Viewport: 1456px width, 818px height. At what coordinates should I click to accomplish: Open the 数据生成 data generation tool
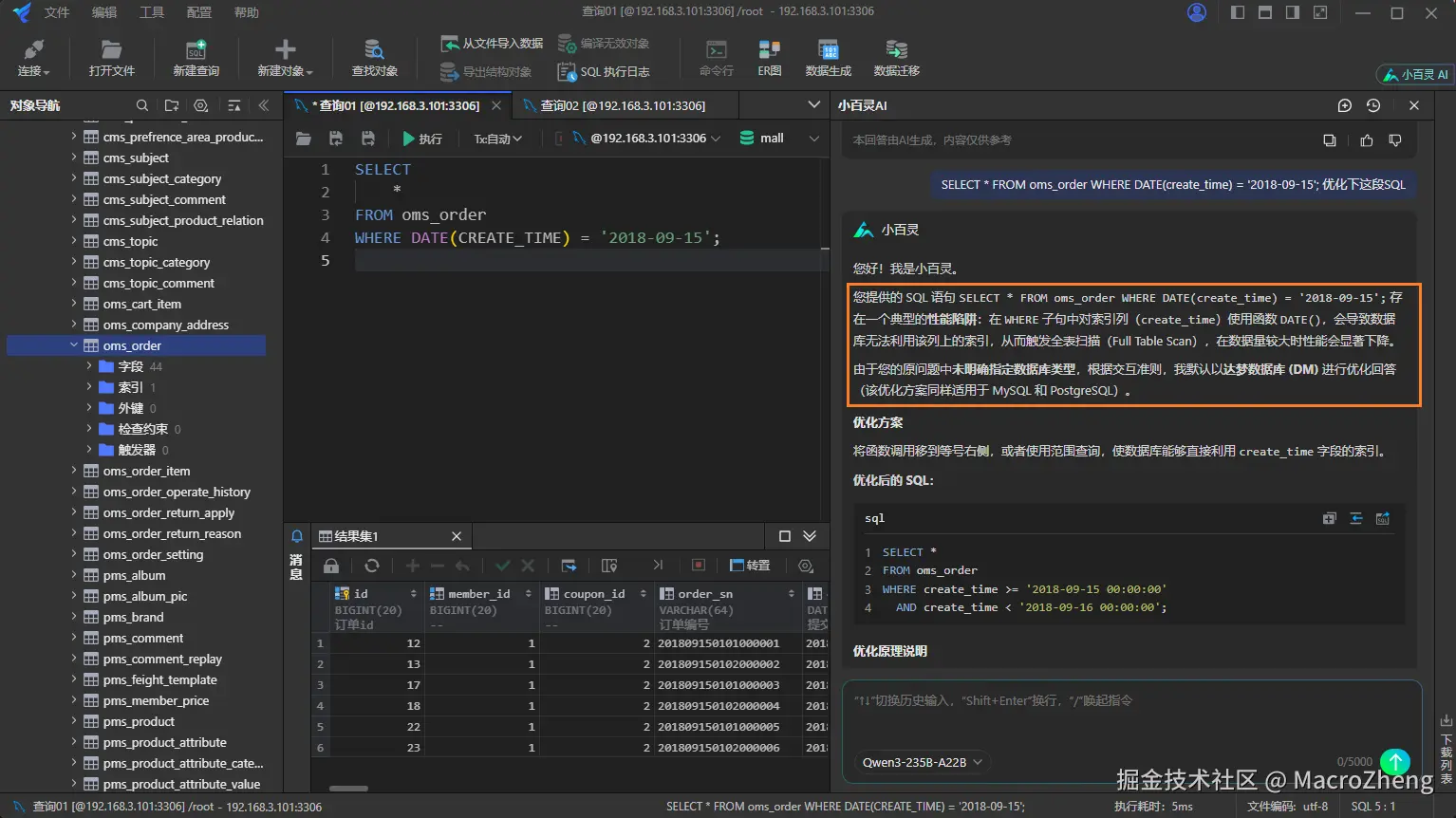(829, 58)
